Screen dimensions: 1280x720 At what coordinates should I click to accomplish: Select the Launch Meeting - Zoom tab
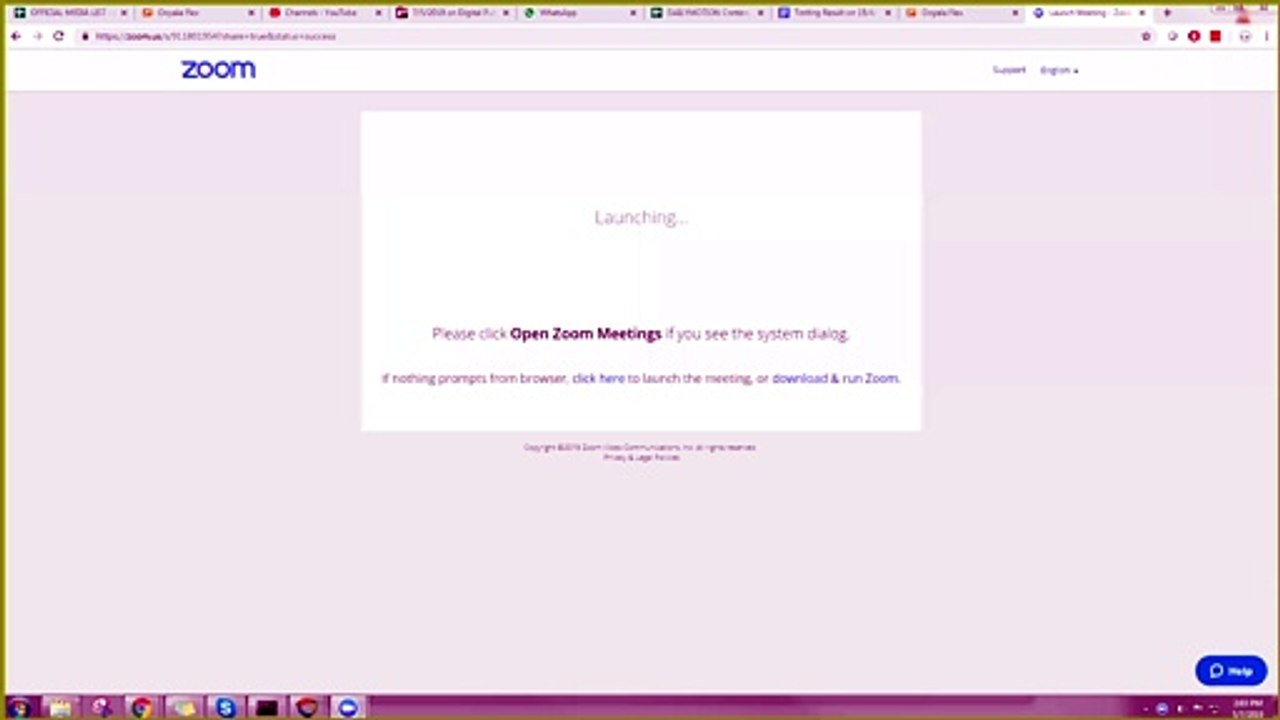(1088, 13)
